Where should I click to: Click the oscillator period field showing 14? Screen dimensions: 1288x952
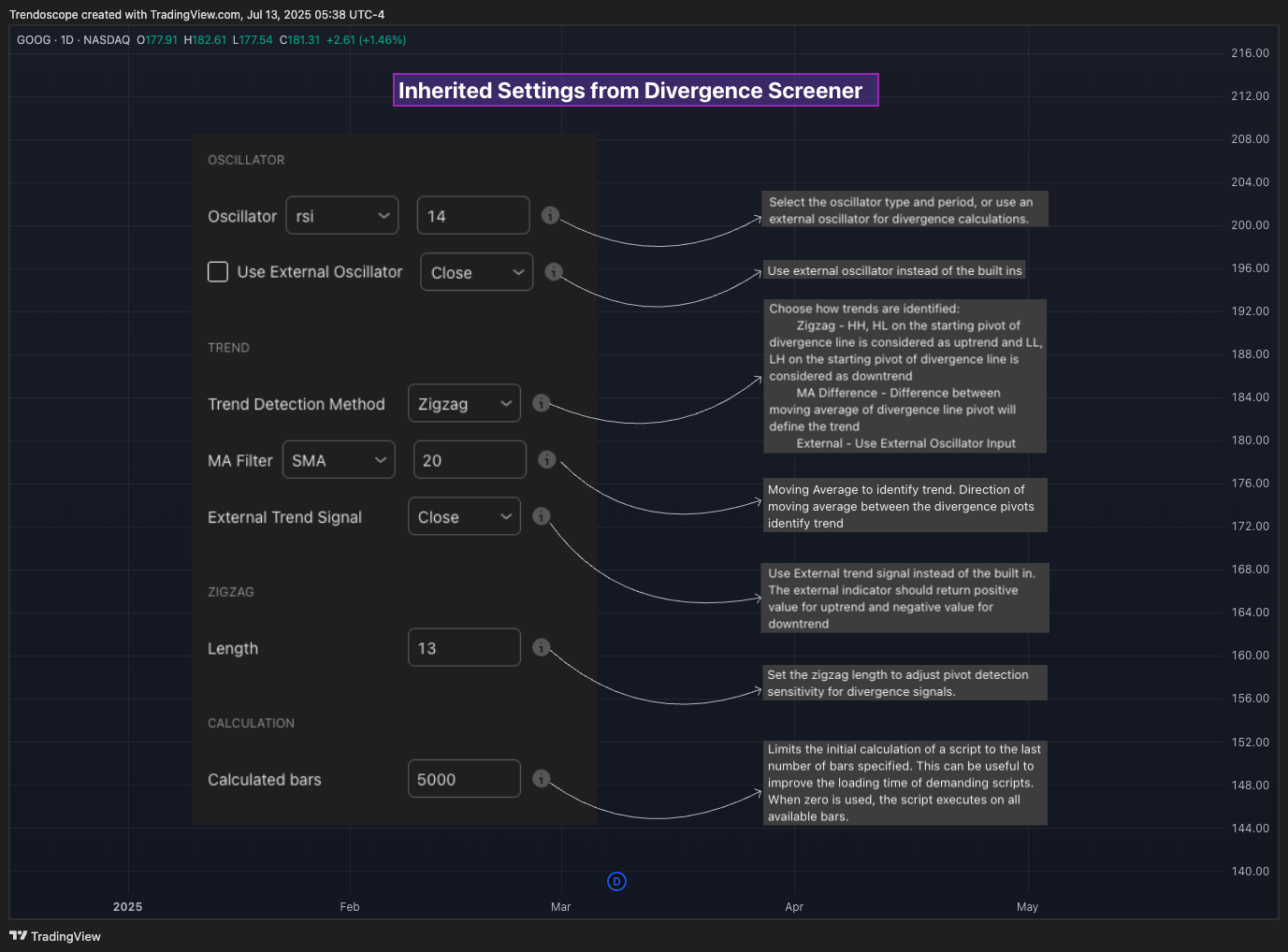tap(473, 215)
